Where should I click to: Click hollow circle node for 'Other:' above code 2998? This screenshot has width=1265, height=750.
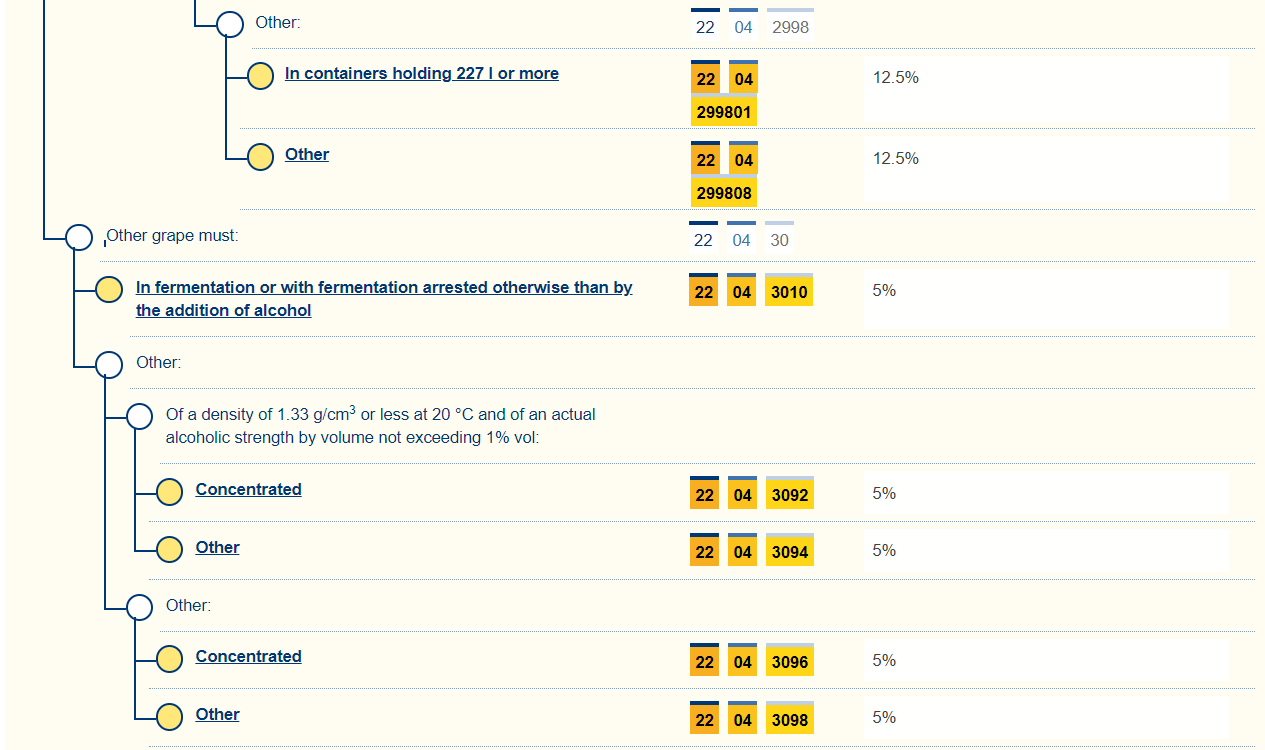click(231, 24)
